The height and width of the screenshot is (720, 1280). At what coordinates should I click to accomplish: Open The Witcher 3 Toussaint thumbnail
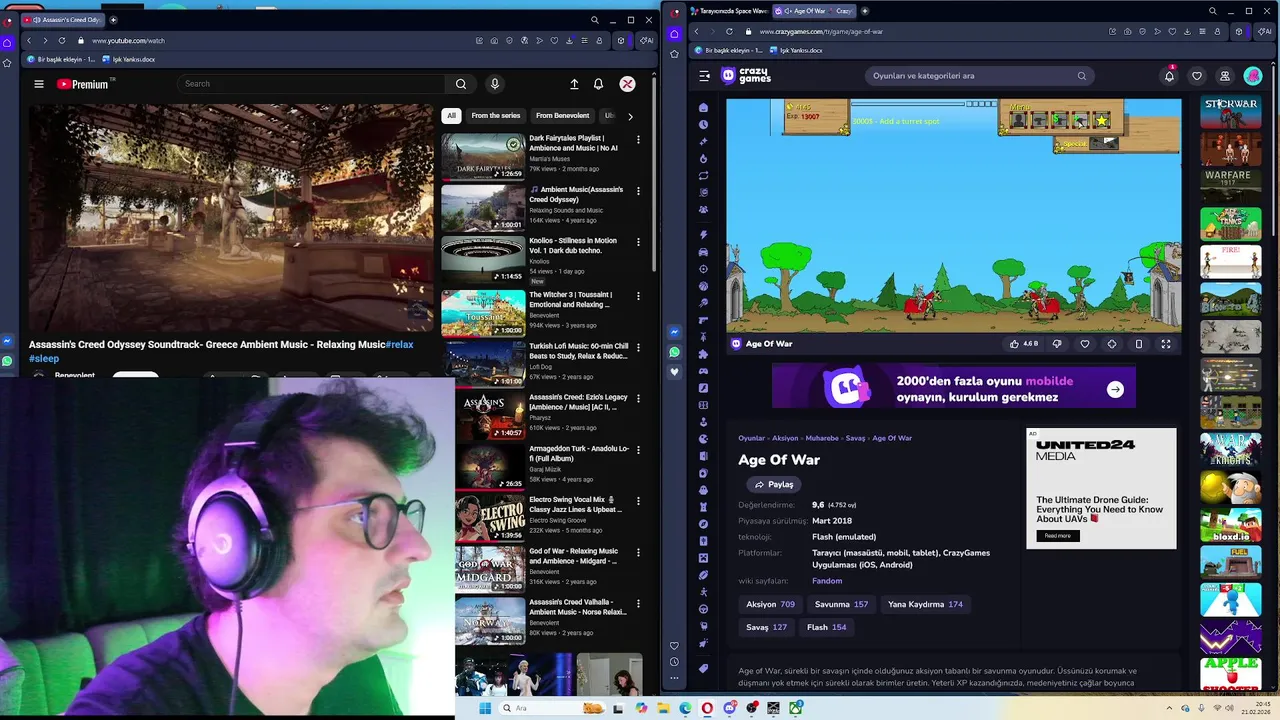483,313
